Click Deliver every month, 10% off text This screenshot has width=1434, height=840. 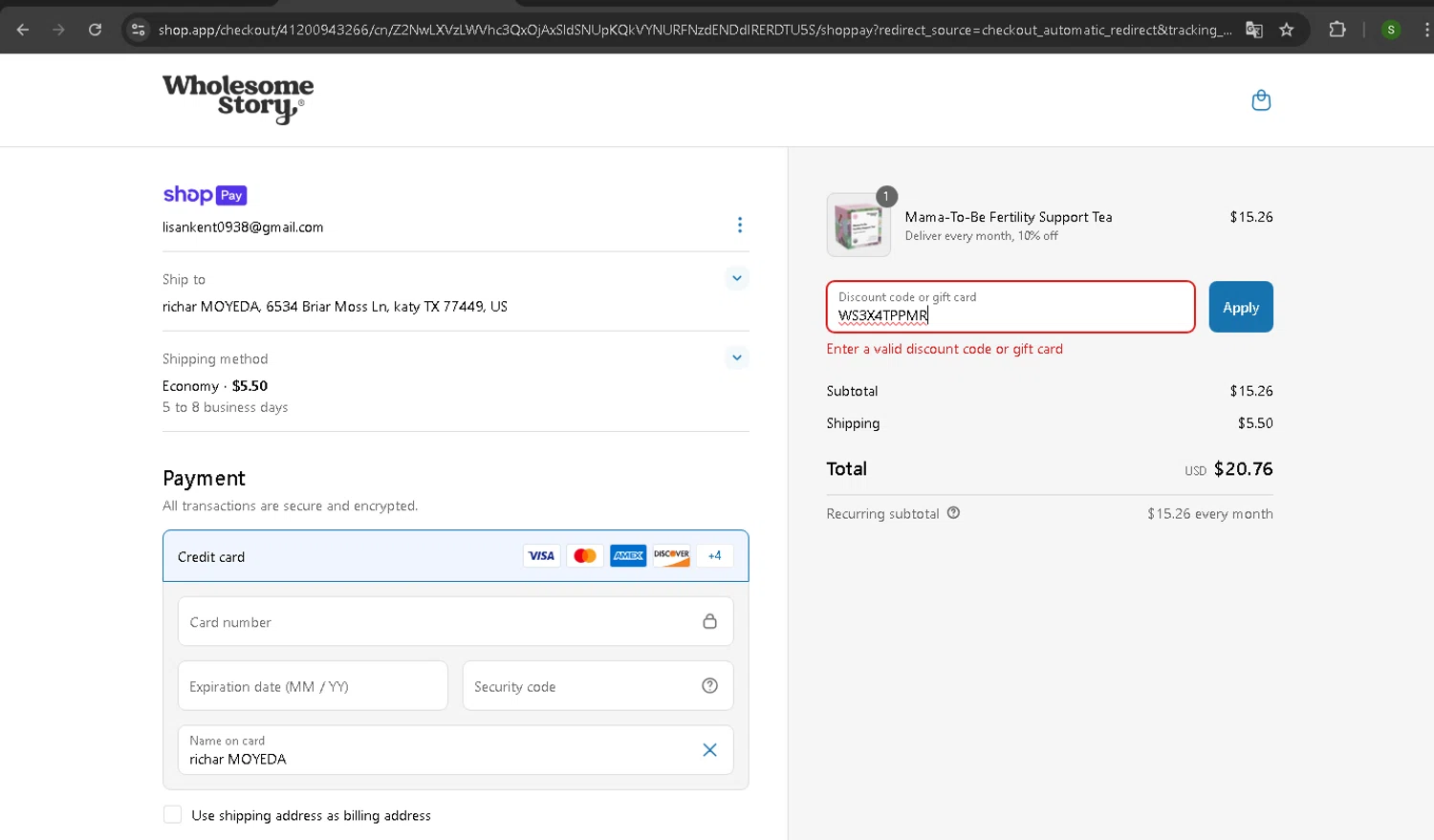[x=982, y=236]
